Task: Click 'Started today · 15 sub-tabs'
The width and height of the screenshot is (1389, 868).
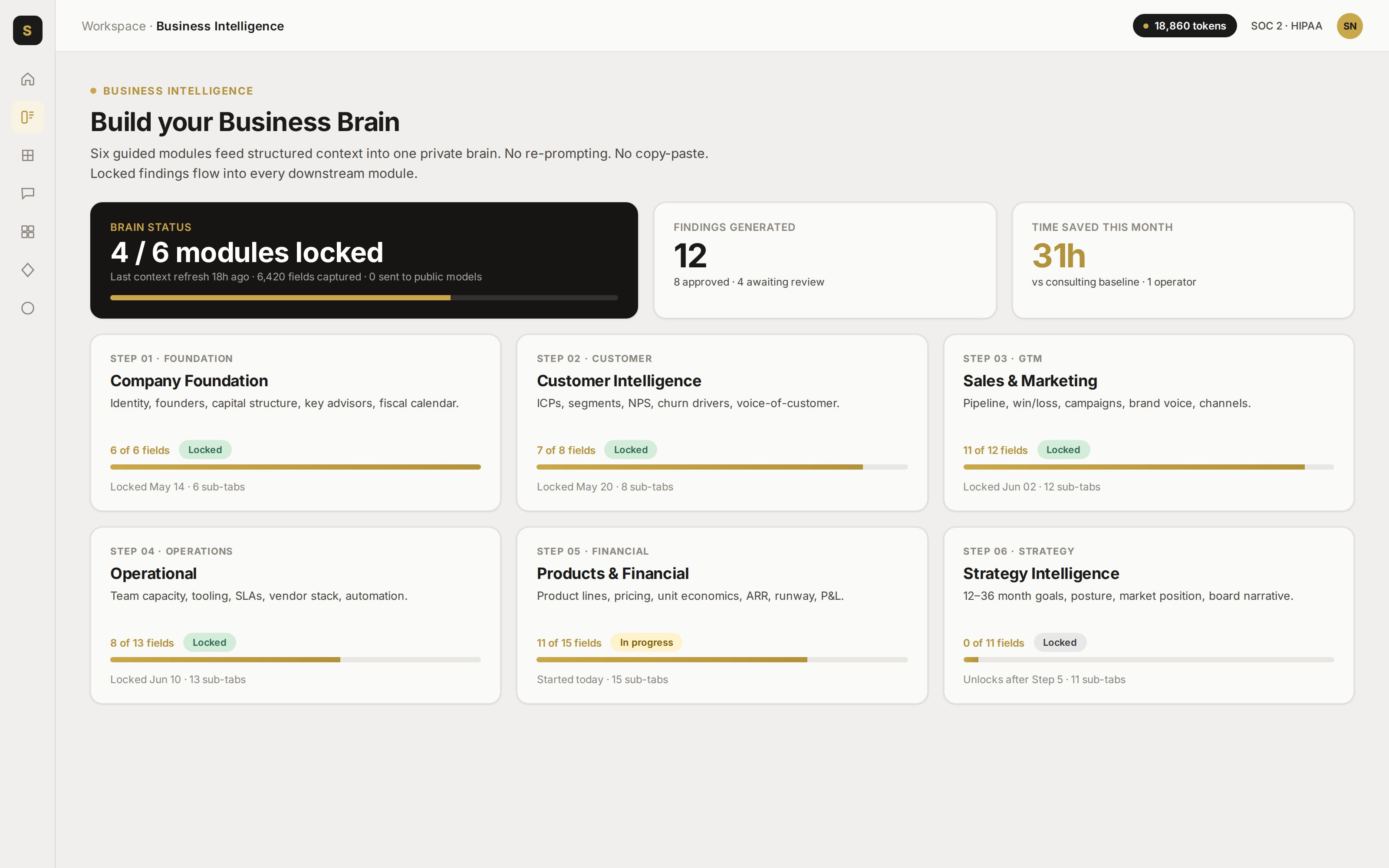Action: pyautogui.click(x=602, y=679)
